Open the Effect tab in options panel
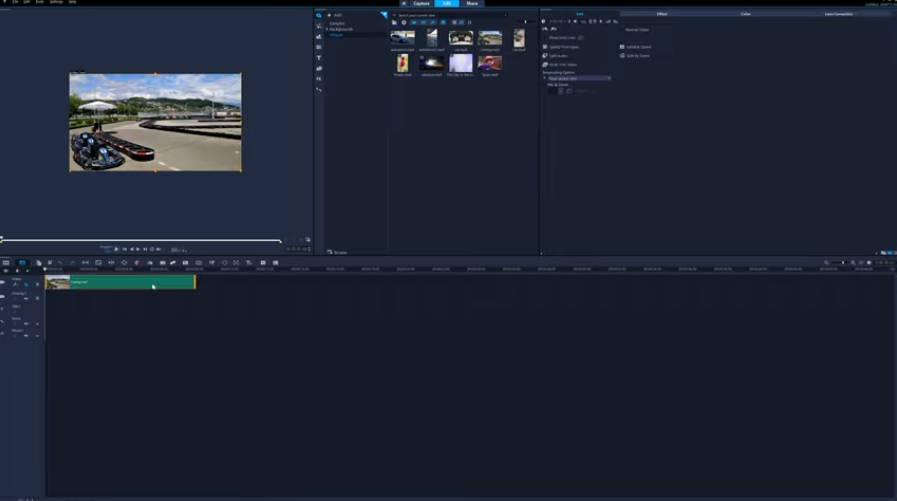897x501 pixels. (x=662, y=14)
